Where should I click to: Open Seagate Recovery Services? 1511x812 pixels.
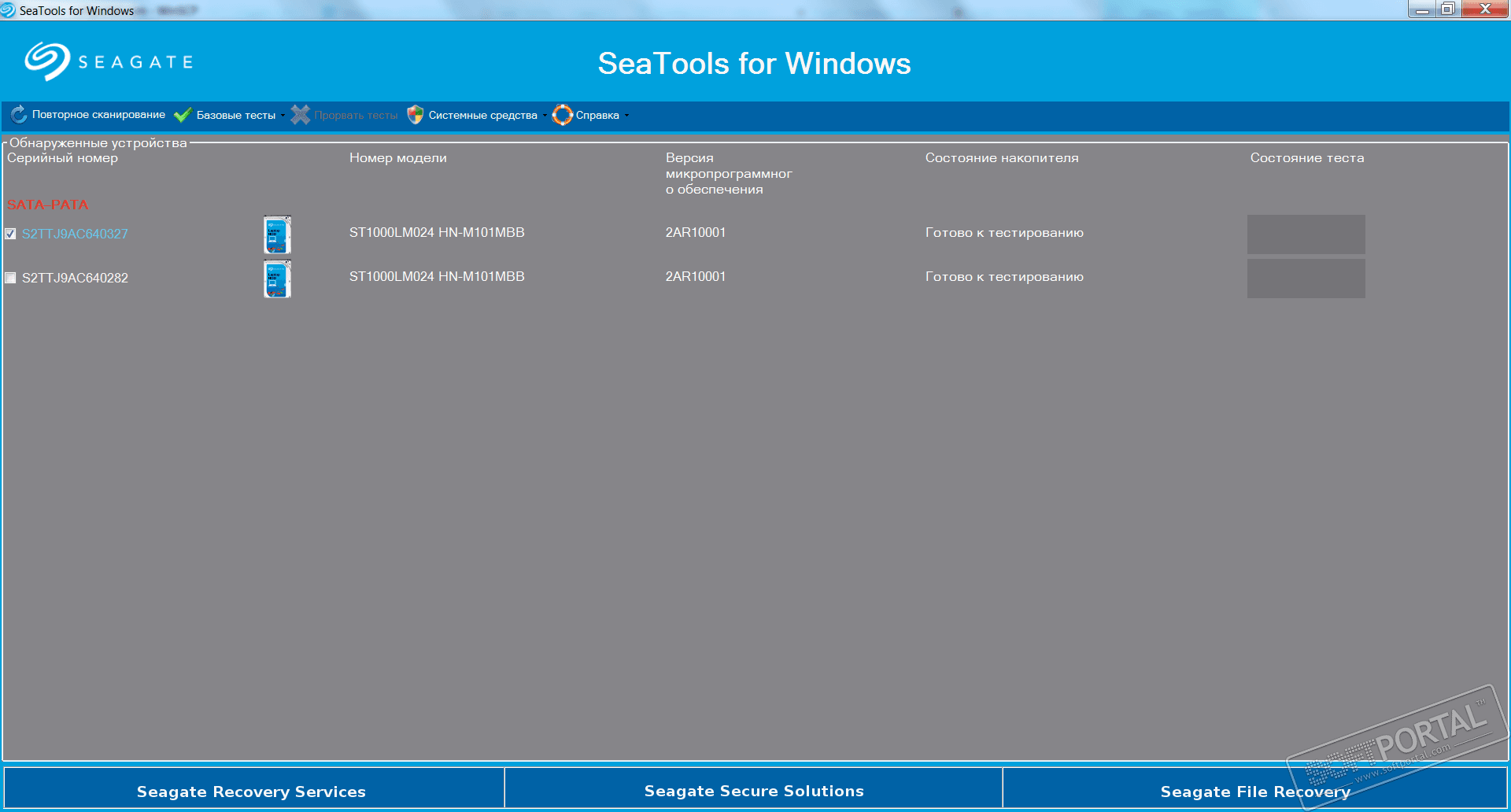point(253,788)
